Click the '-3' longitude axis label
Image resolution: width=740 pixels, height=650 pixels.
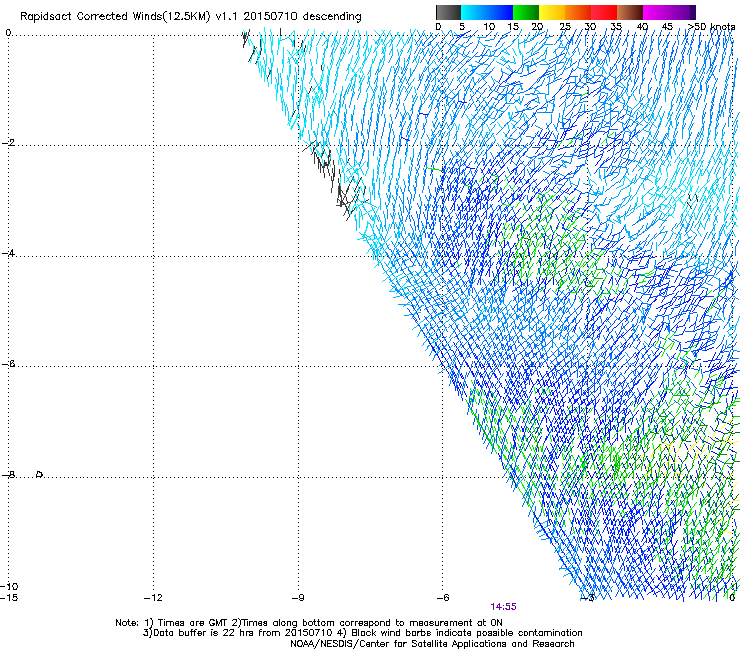pos(588,599)
